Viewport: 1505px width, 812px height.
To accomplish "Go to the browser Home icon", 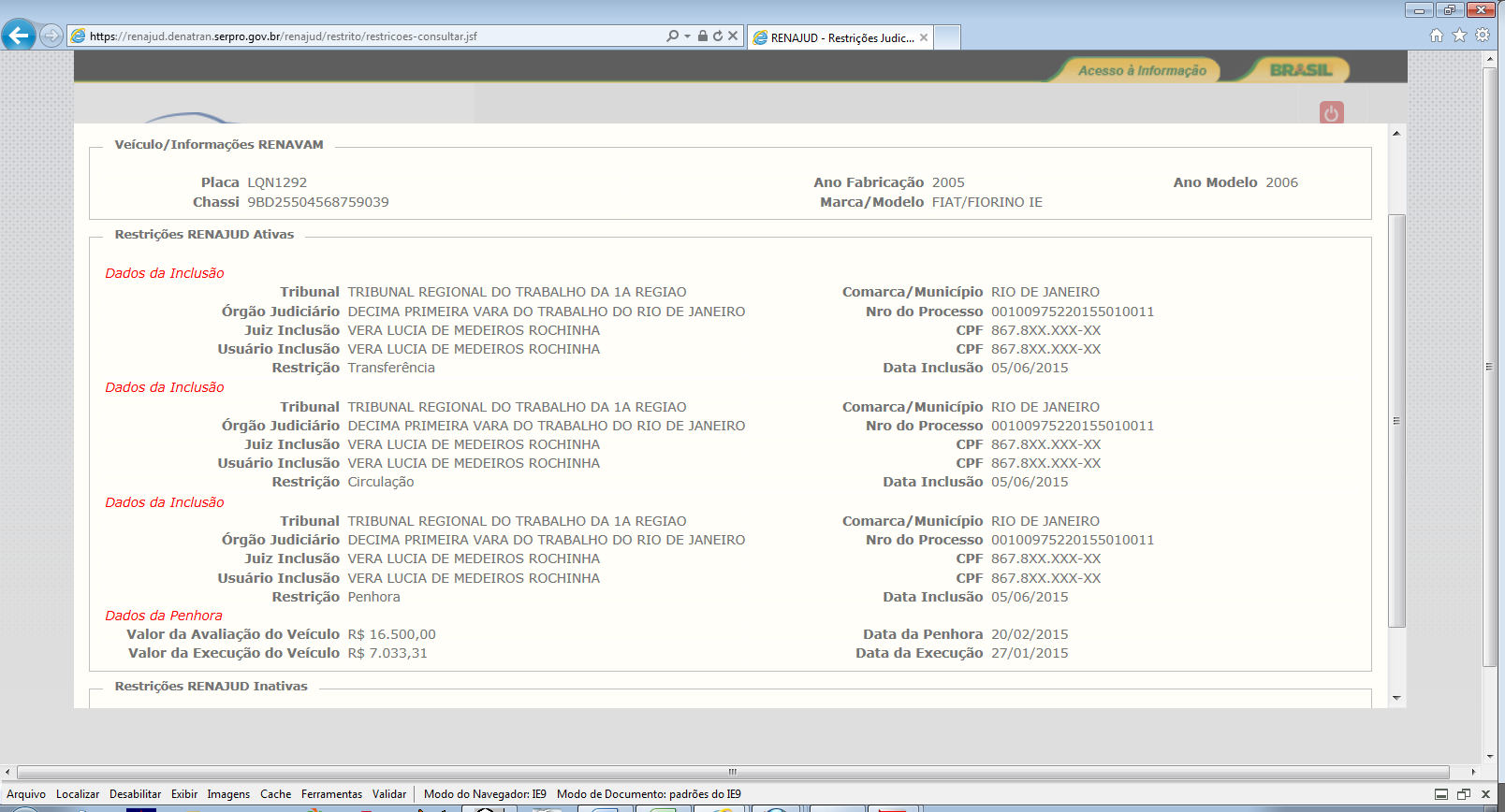I will (1437, 36).
